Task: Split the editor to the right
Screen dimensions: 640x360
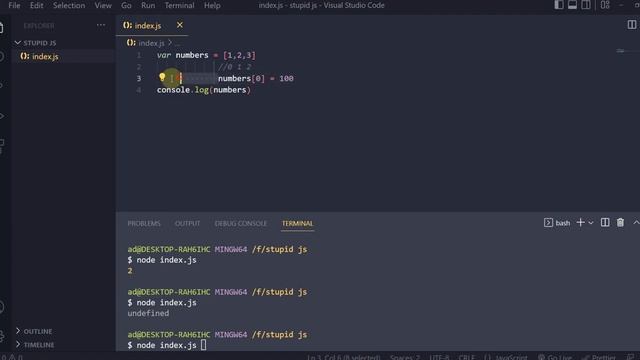Action: point(631,25)
